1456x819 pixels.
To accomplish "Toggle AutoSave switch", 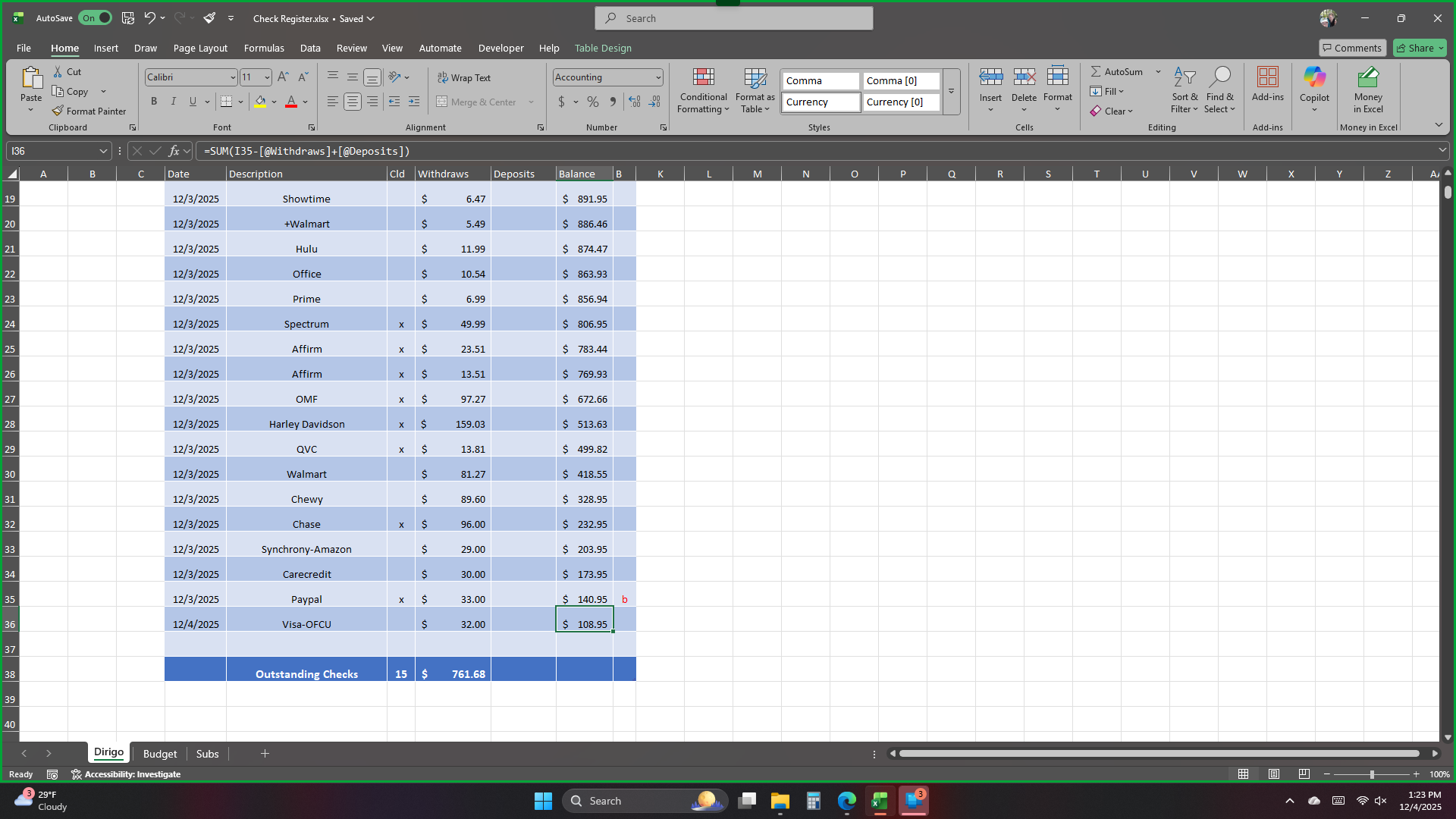I will (x=96, y=18).
